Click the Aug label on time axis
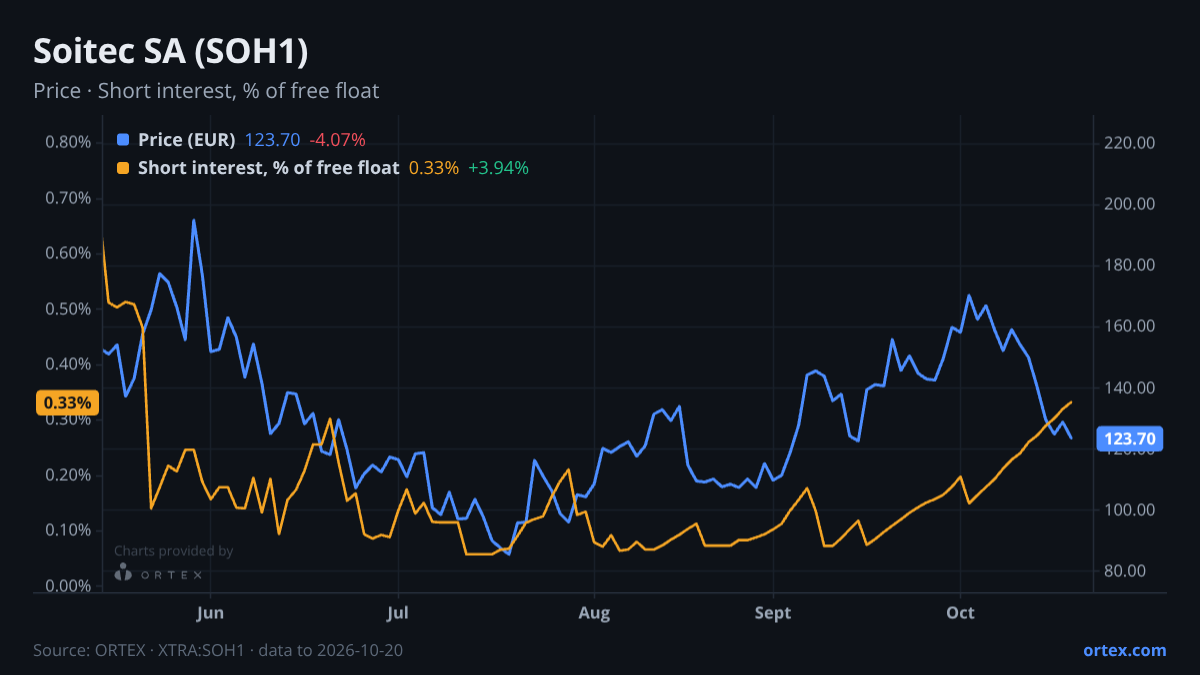 (594, 612)
